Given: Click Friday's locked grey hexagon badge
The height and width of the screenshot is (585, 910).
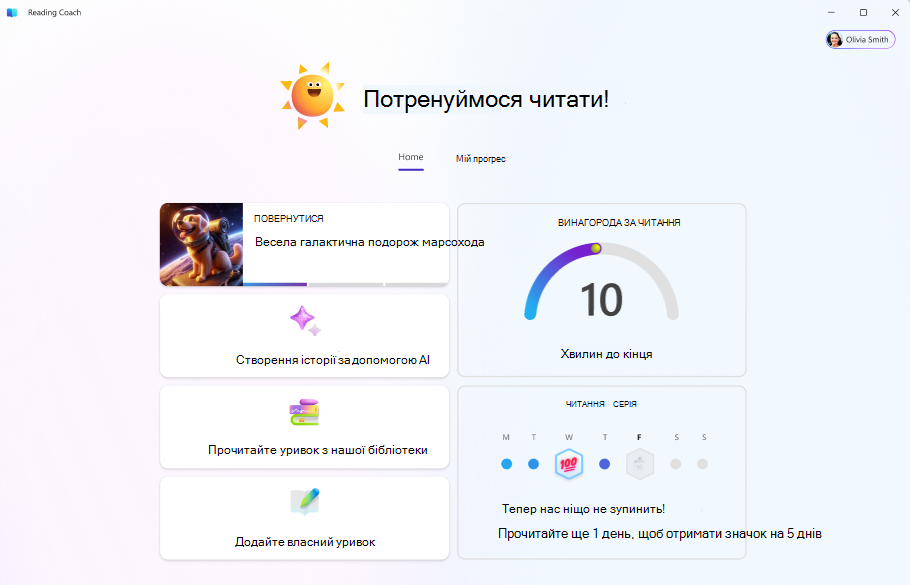Looking at the screenshot, I should [640, 464].
